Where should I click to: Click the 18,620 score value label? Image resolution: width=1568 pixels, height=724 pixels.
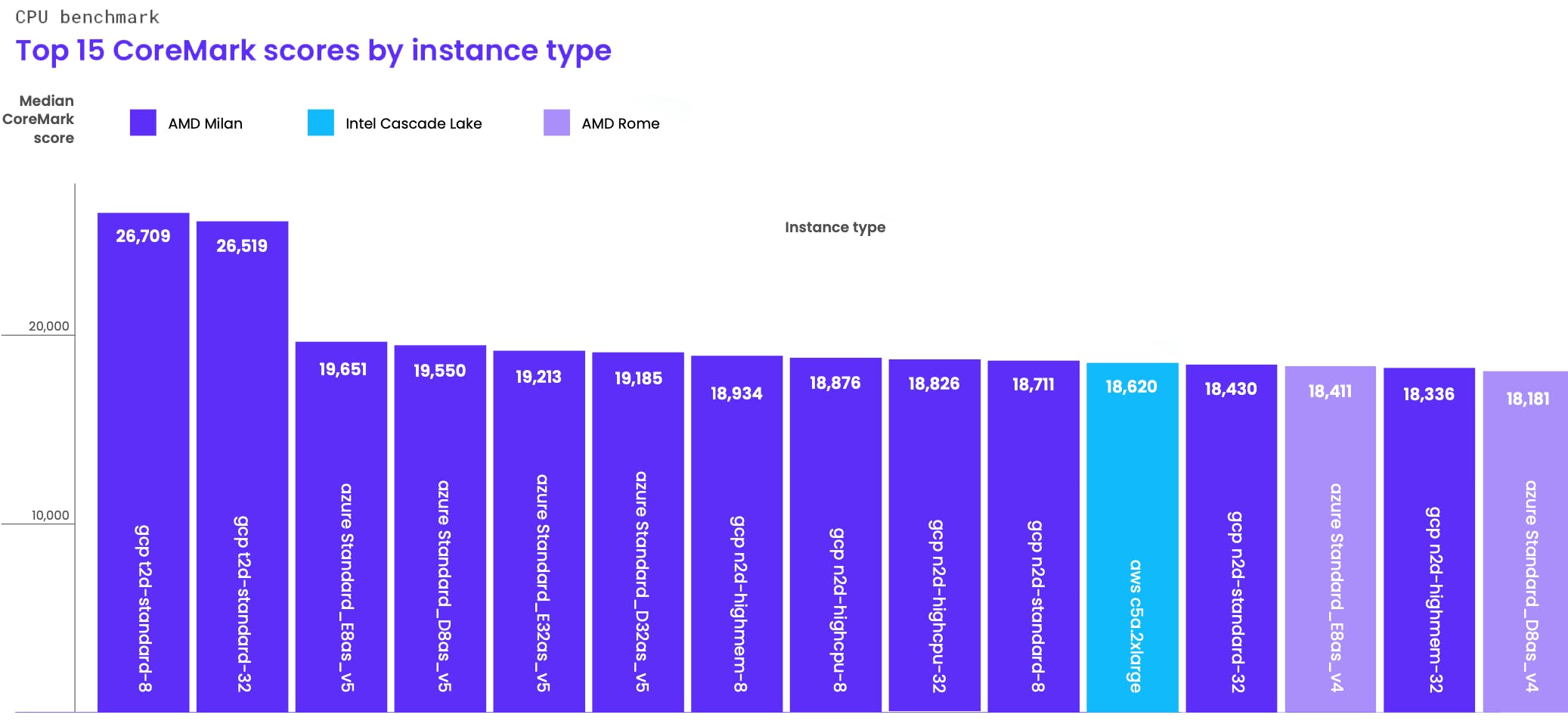pos(1131,387)
